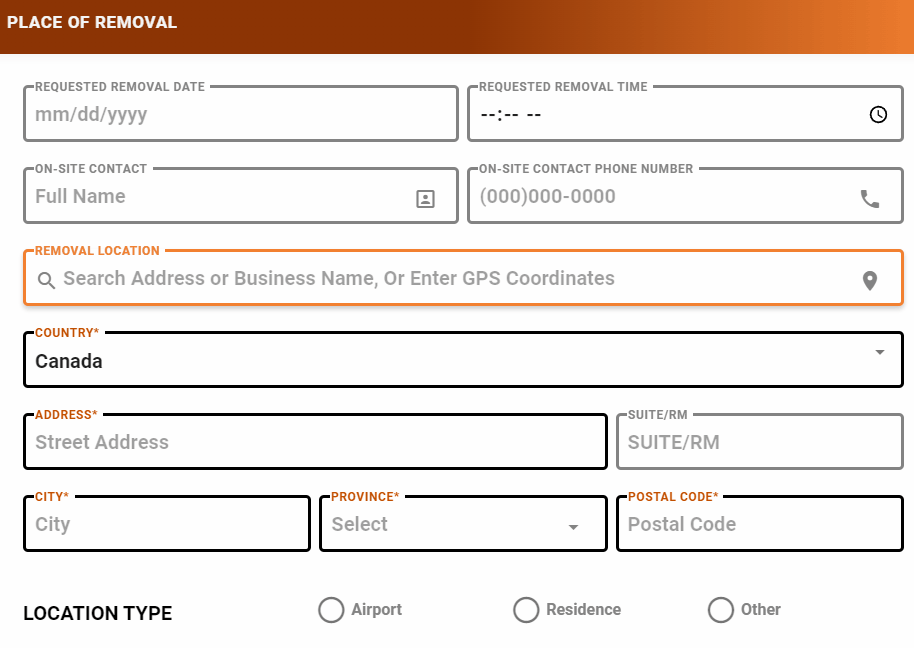Click the magnifier search icon in Removal Location

tap(46, 281)
